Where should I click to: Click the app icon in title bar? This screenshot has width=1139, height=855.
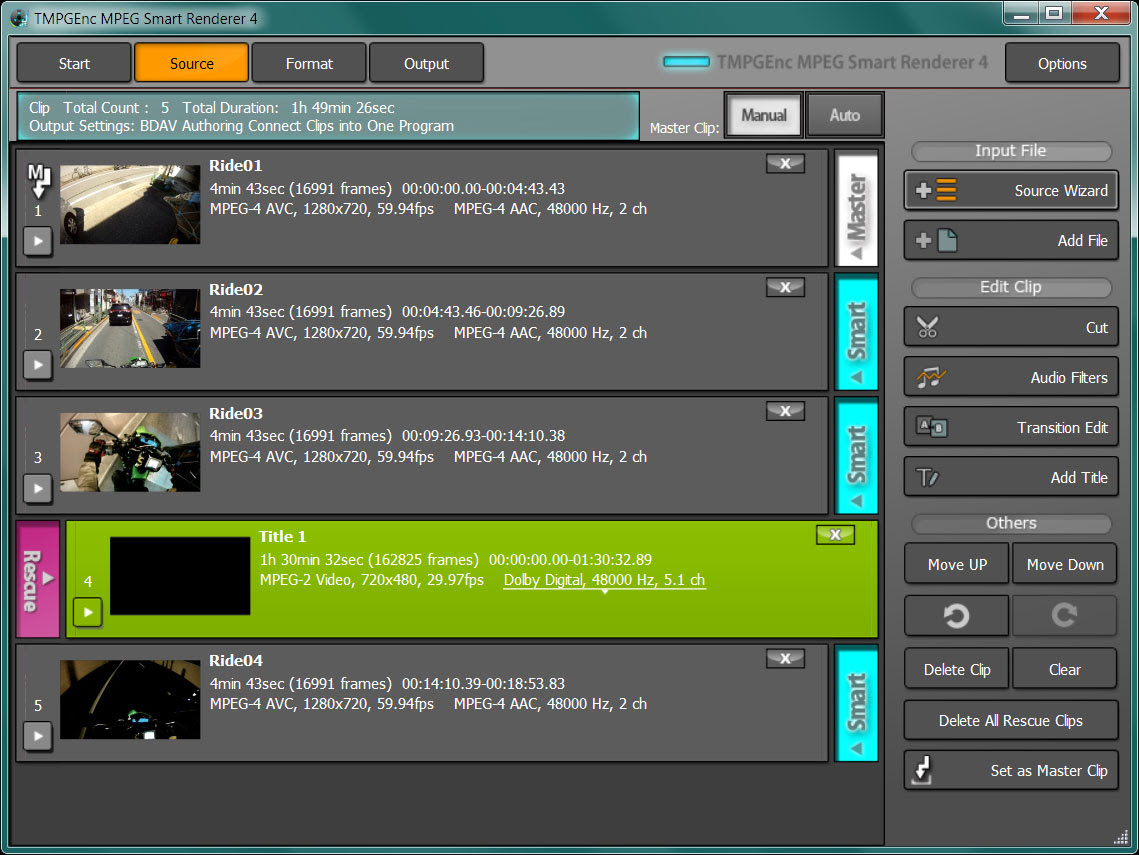click(x=19, y=17)
